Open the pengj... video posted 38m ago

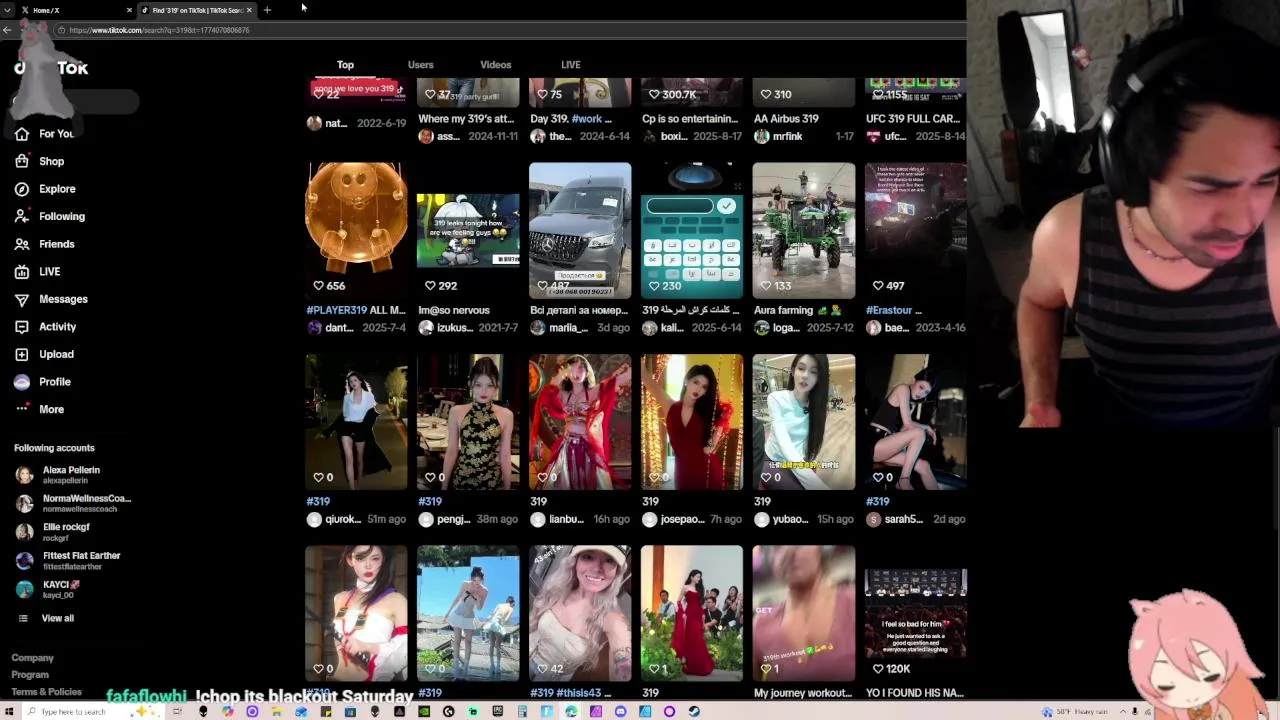pos(468,422)
